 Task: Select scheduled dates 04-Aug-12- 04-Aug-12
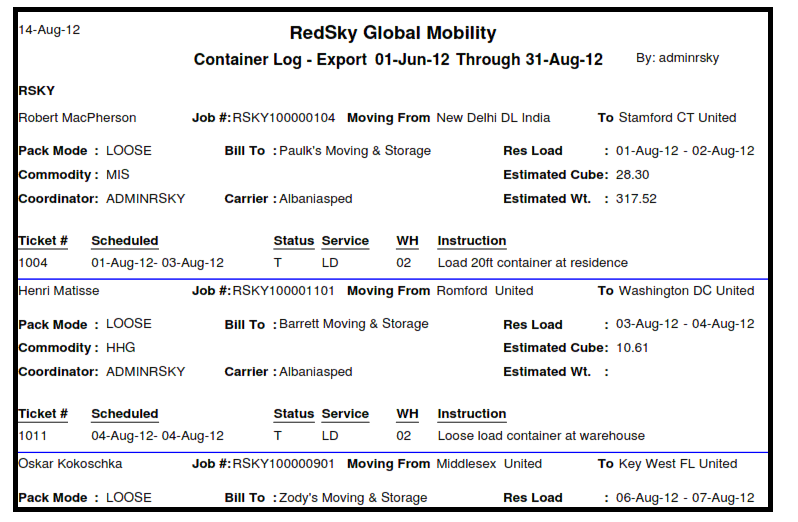point(158,436)
